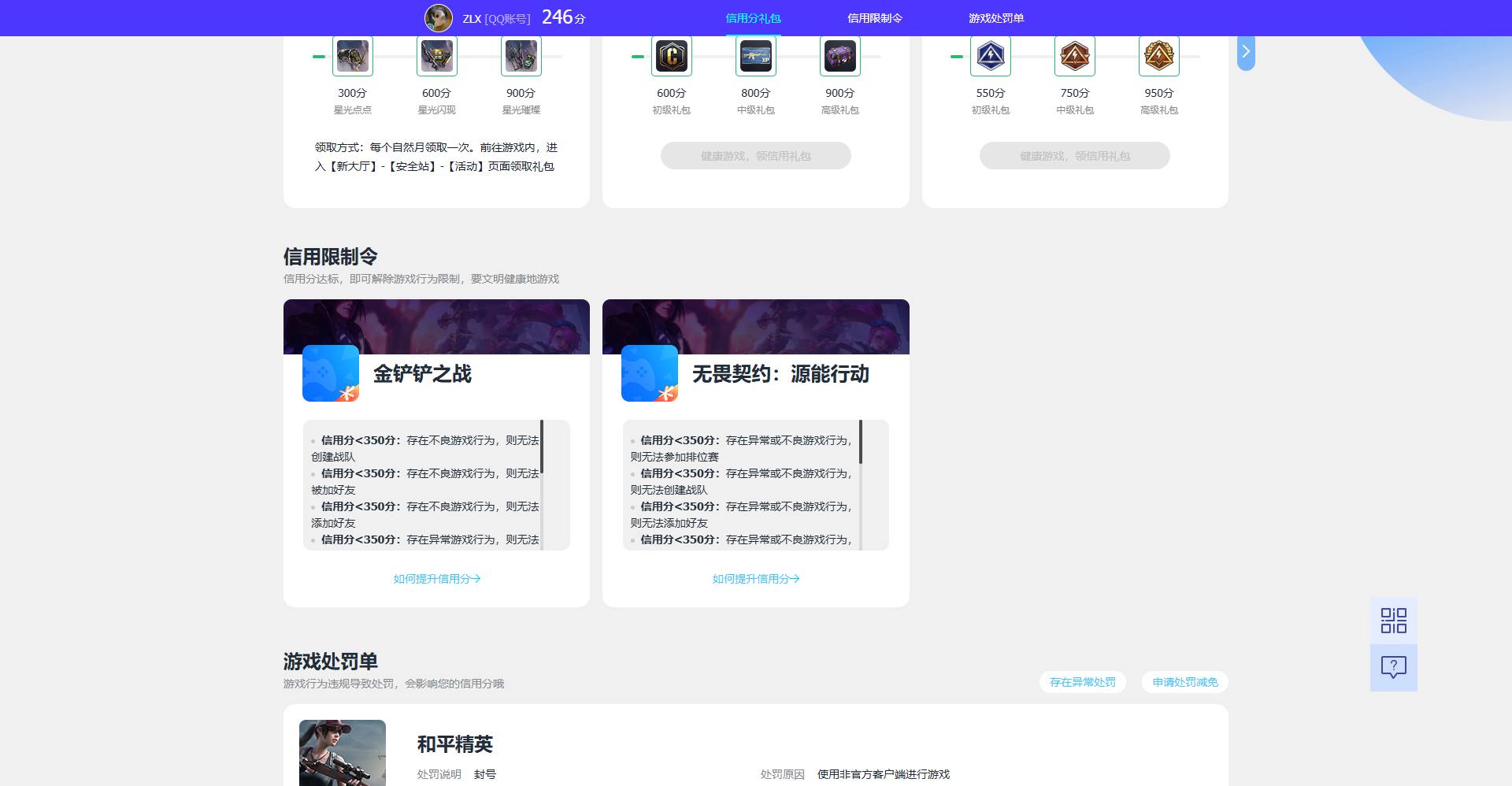The image size is (1512, 786).
Task: Click the 金铲铲之战 game app icon
Action: coord(331,373)
